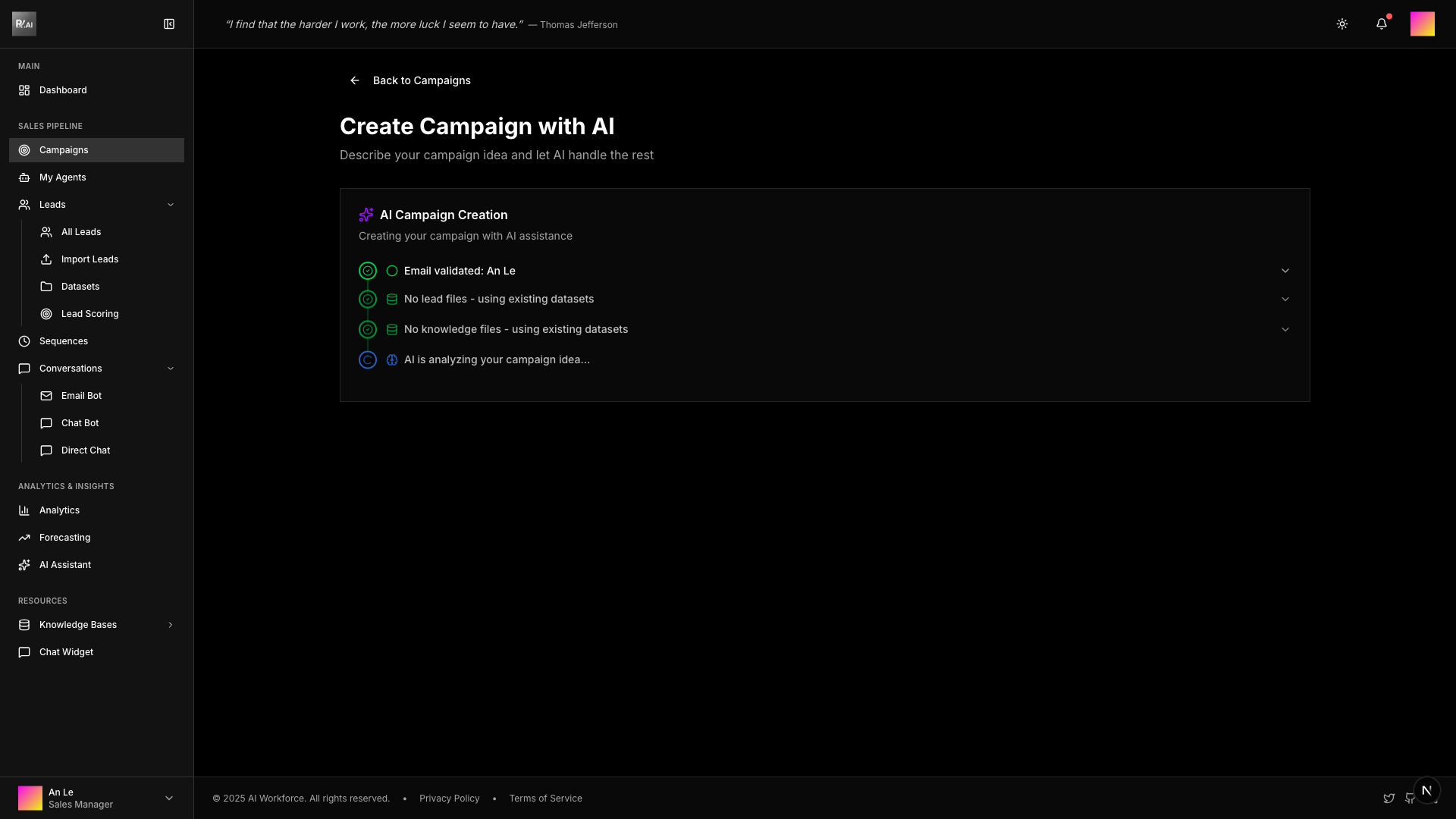Screen dimensions: 1456x819
Task: Click the back arrow icon
Action: pos(355,80)
